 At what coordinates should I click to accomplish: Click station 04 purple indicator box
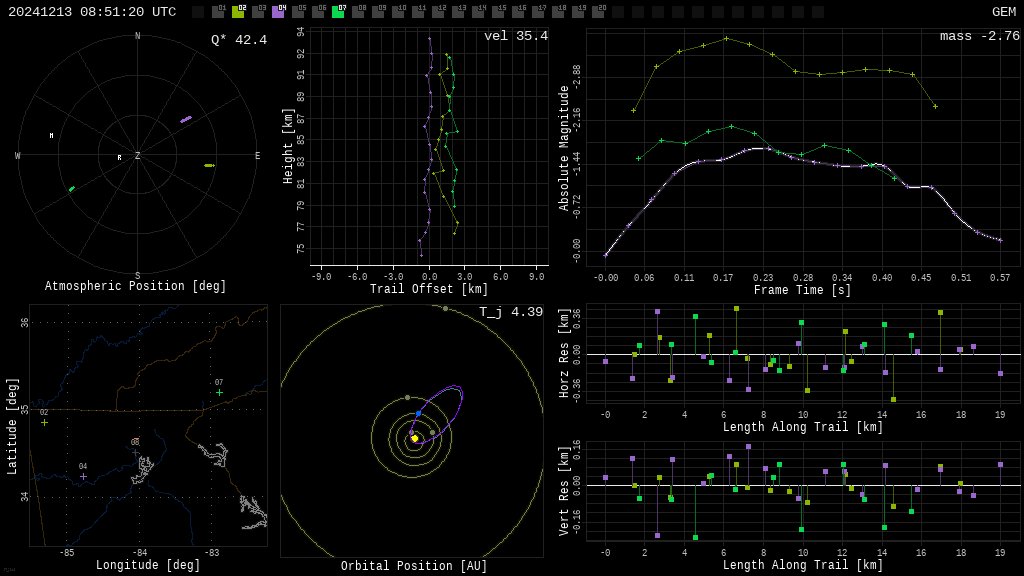(278, 12)
